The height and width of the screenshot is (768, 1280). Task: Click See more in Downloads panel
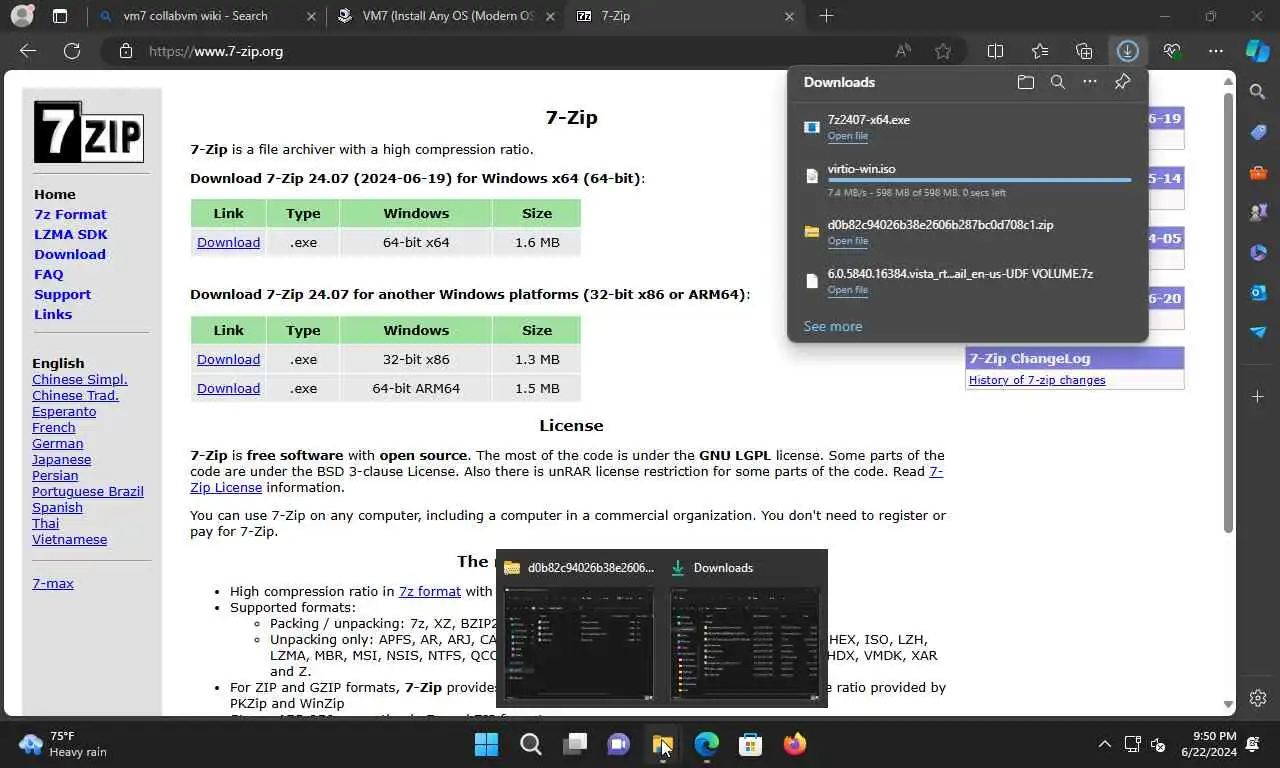(832, 326)
